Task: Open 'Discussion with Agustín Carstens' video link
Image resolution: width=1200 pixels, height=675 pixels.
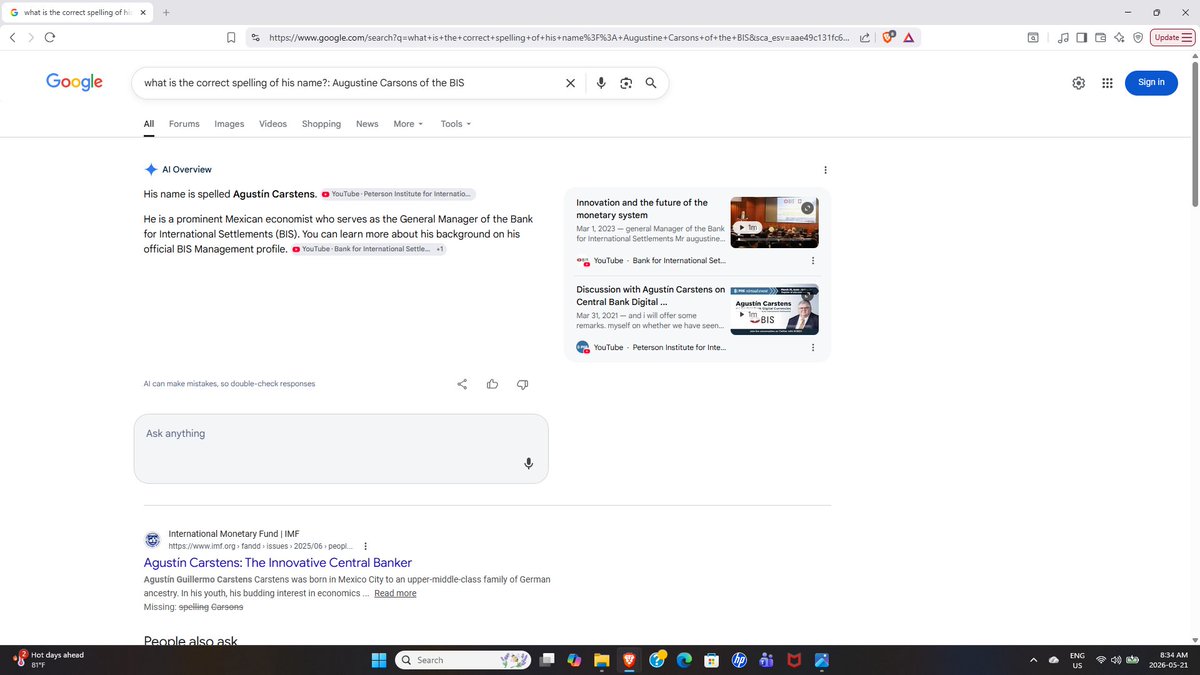Action: coord(651,295)
